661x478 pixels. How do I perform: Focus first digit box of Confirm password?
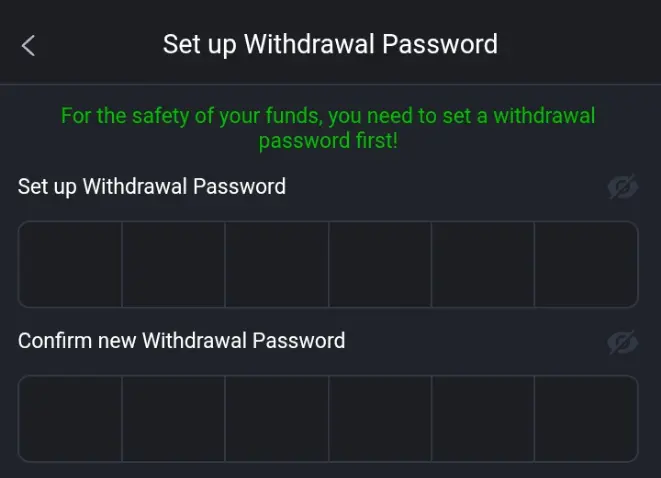(70, 419)
